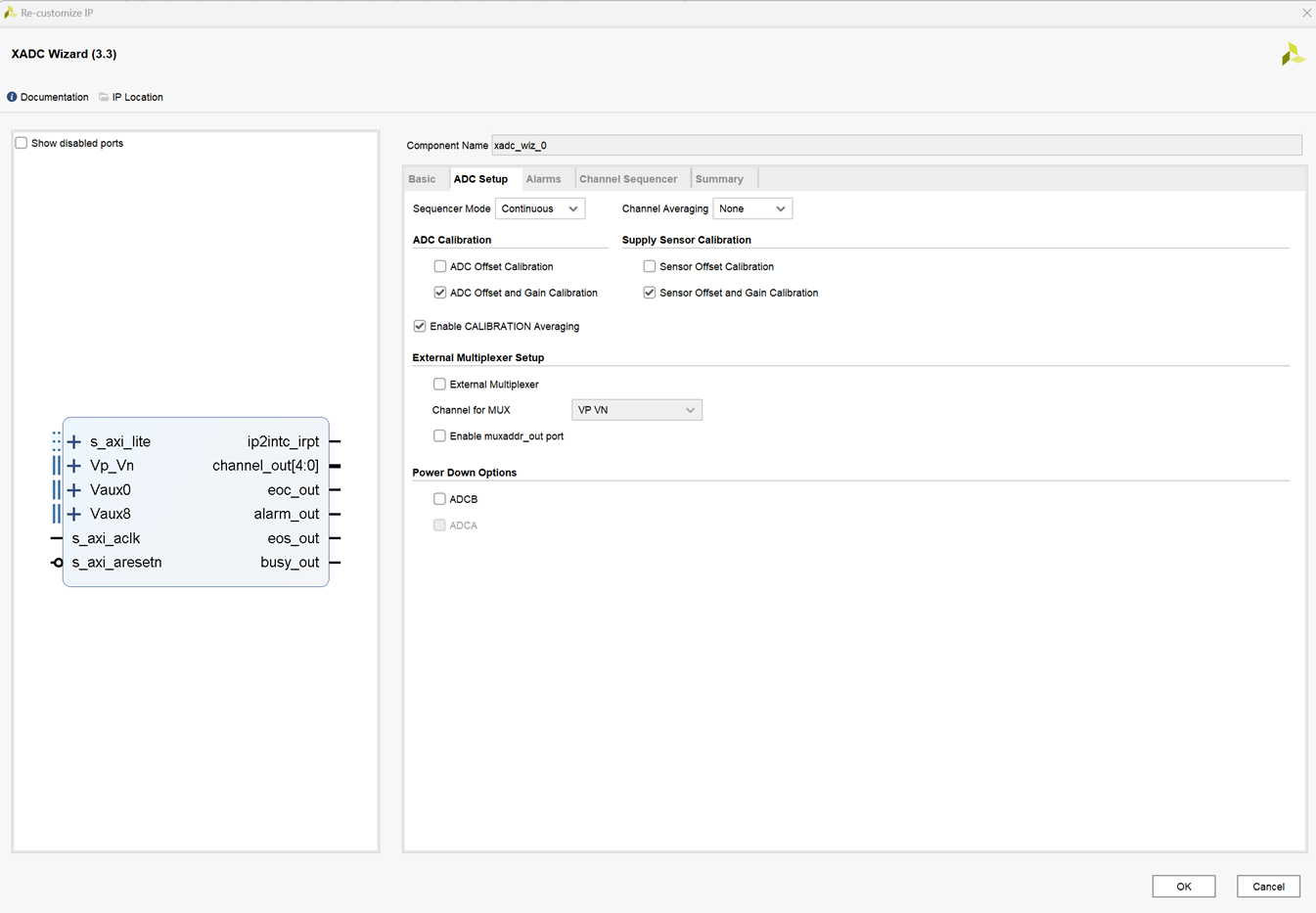Open the Channel Averaging dropdown
1316x913 pixels.
tap(752, 208)
